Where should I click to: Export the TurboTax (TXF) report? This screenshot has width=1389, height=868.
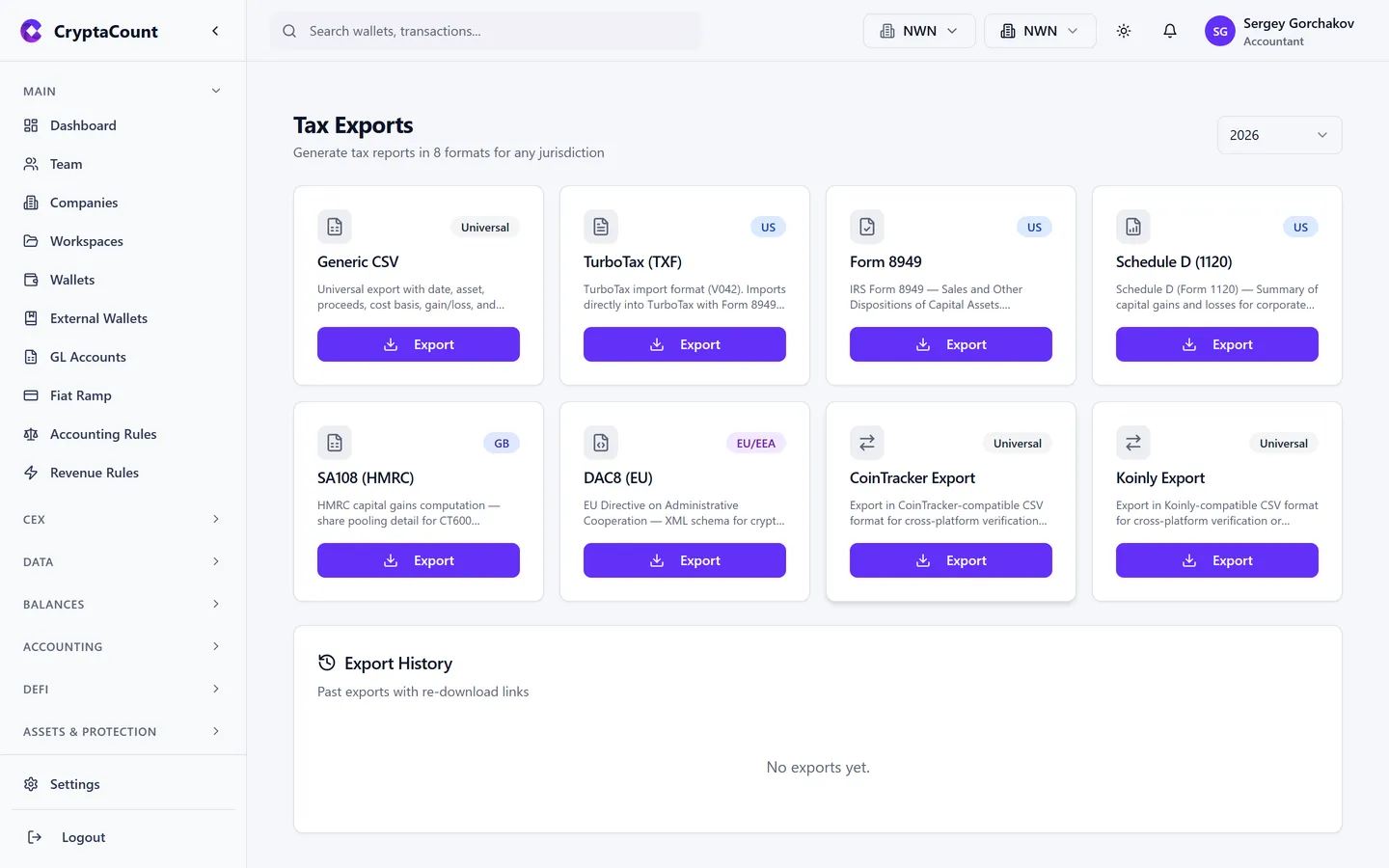pyautogui.click(x=685, y=344)
